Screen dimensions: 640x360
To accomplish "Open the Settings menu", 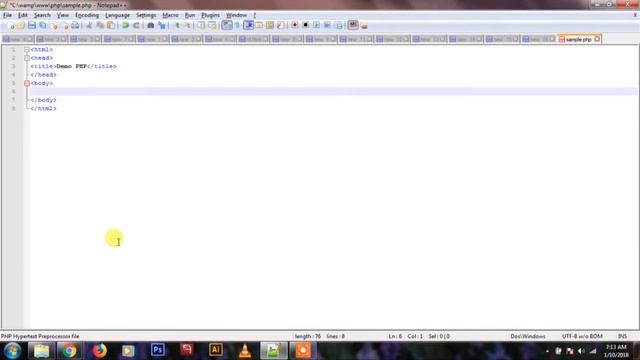I will [146, 15].
